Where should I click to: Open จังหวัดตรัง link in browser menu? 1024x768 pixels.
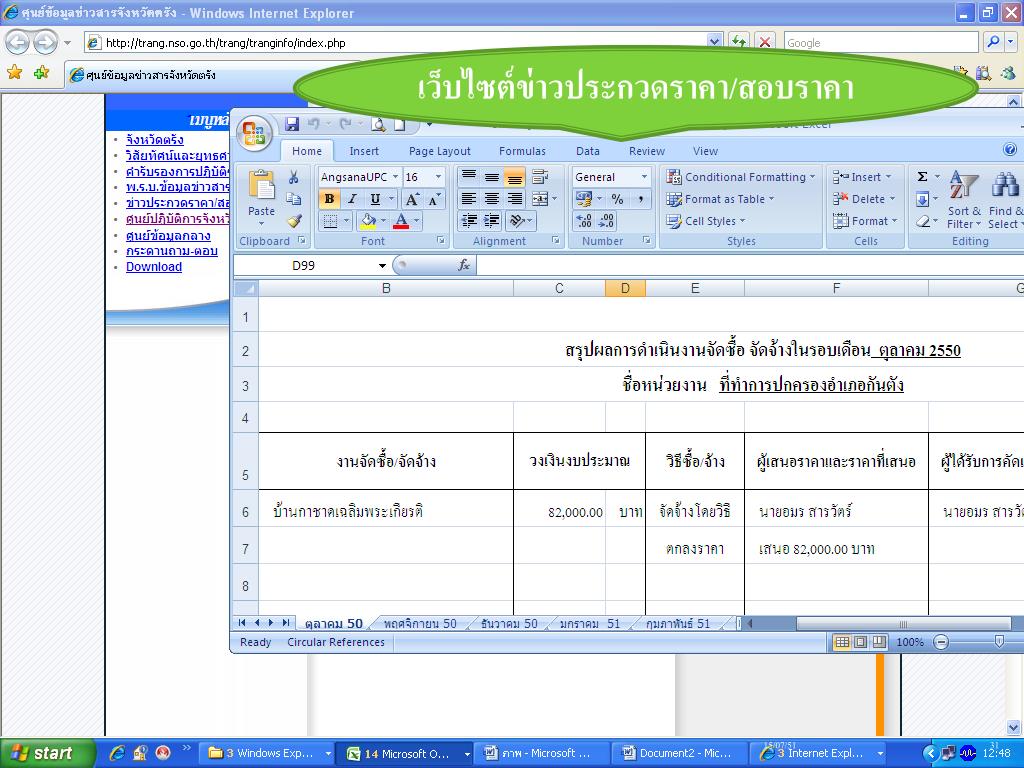point(155,140)
